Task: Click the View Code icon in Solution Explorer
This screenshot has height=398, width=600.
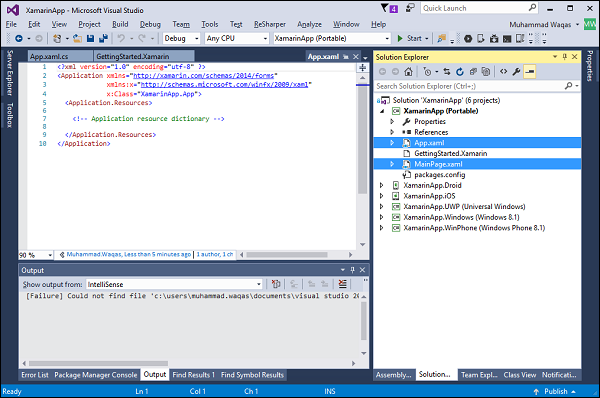Action: 504,72
